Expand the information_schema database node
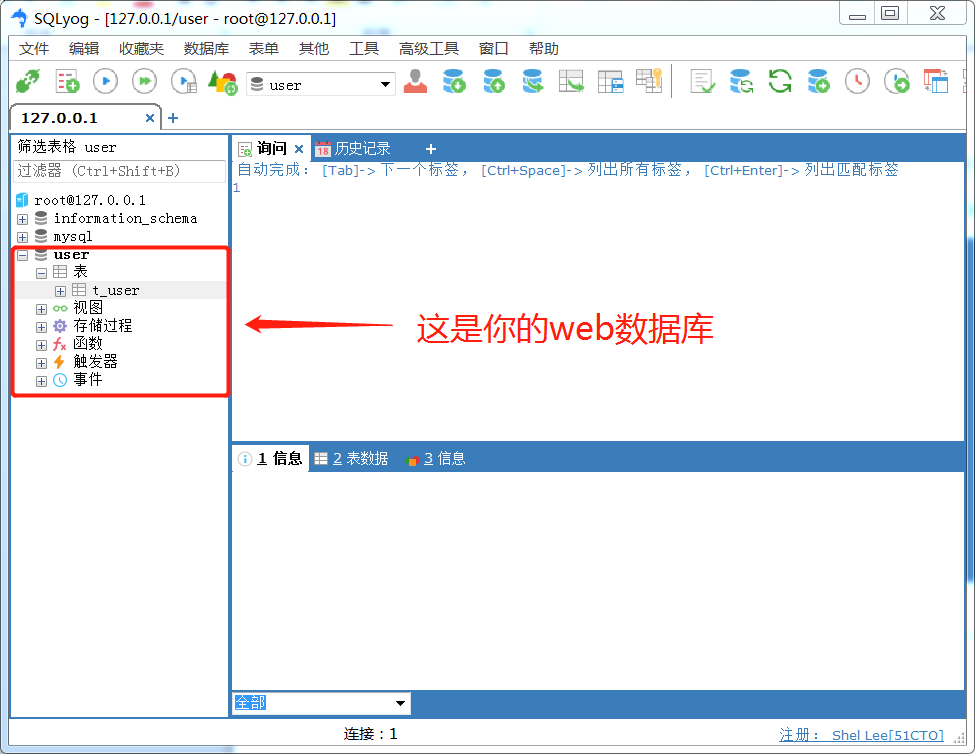Viewport: 975px width, 754px height. pyautogui.click(x=22, y=219)
